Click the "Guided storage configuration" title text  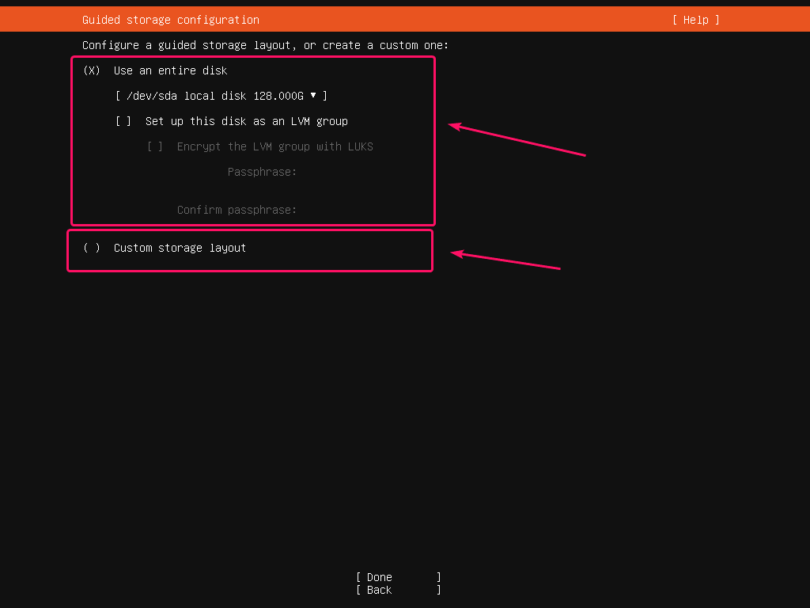[170, 20]
